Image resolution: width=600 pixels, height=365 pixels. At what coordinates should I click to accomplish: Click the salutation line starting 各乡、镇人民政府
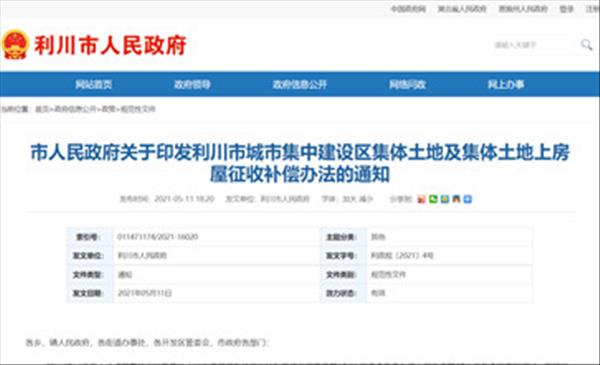(x=148, y=342)
